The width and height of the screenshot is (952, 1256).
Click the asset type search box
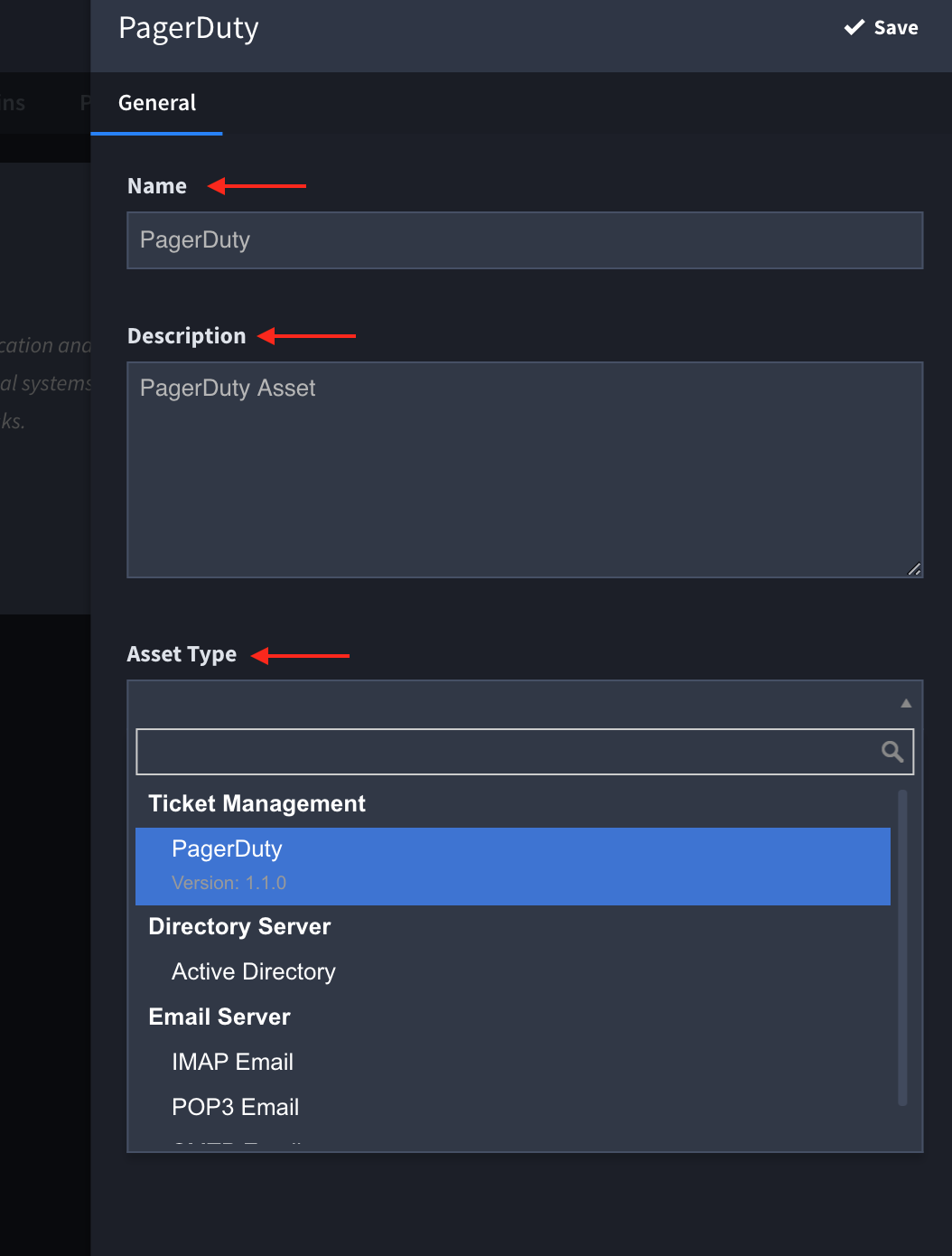pyautogui.click(x=506, y=752)
